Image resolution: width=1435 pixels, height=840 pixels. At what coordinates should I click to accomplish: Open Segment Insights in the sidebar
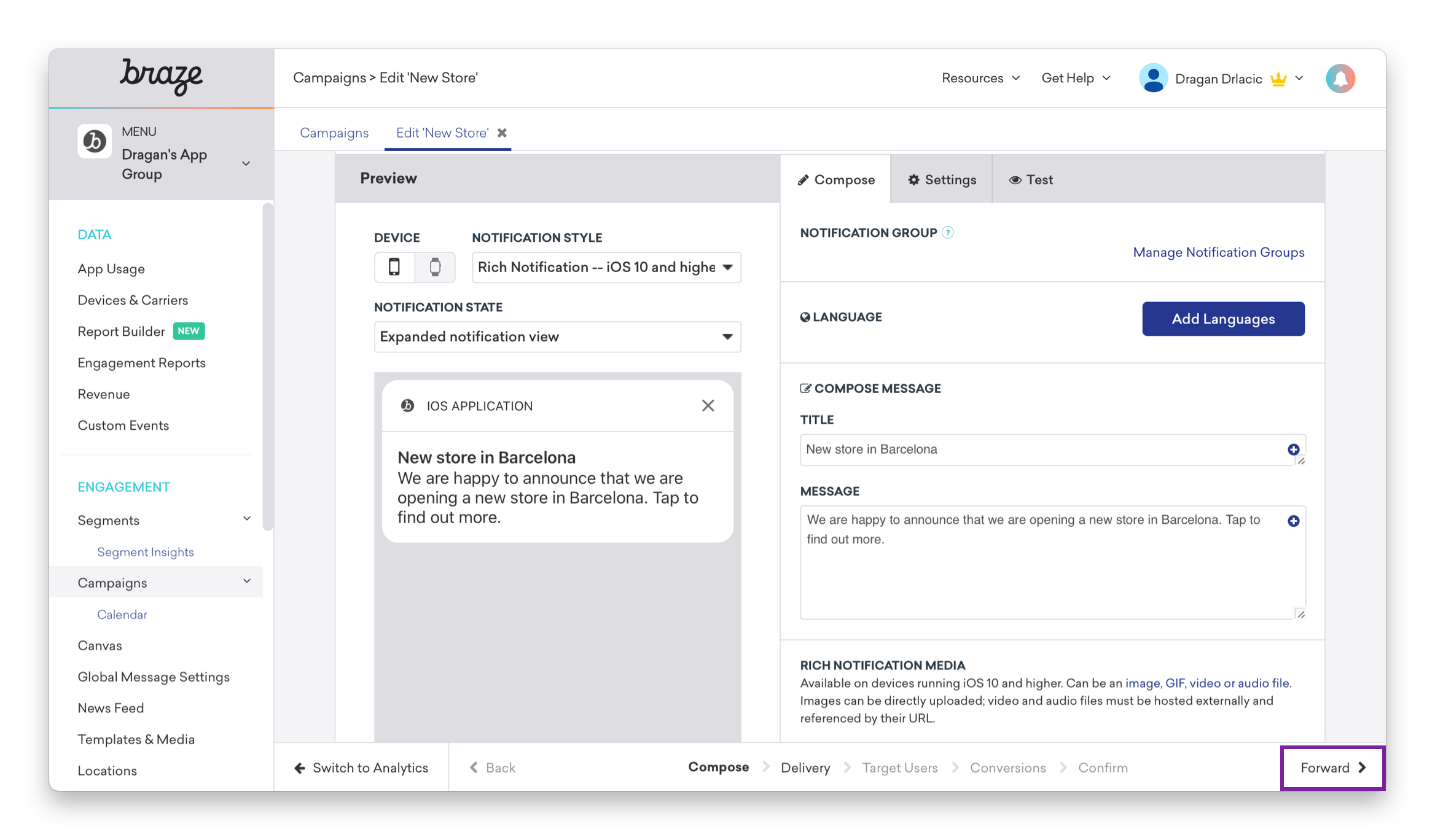tap(146, 552)
